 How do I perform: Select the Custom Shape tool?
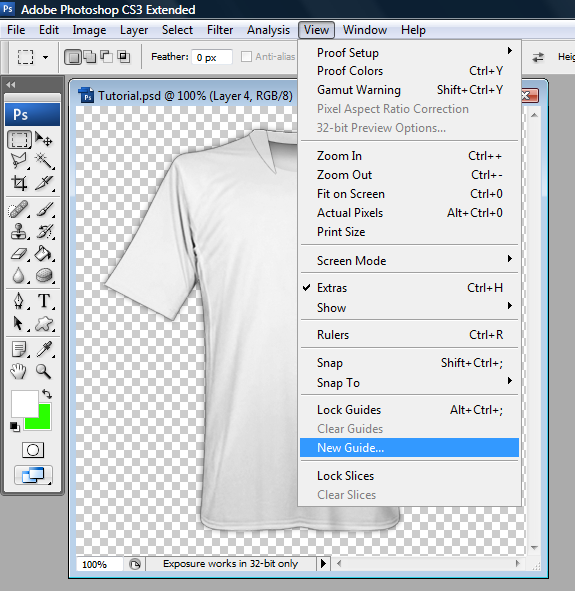coord(44,323)
